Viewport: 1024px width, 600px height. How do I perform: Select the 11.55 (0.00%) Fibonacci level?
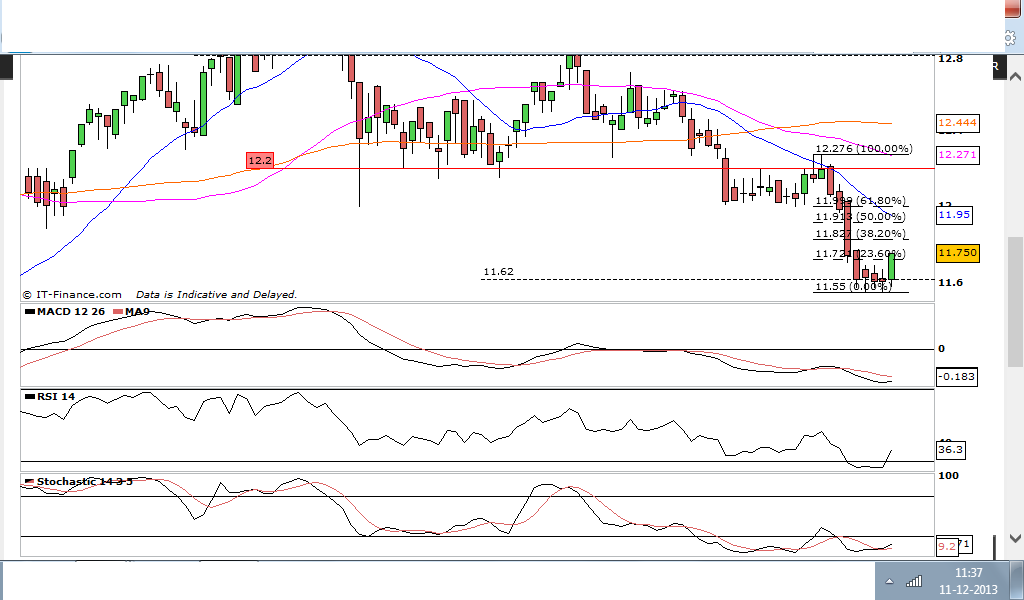(853, 287)
